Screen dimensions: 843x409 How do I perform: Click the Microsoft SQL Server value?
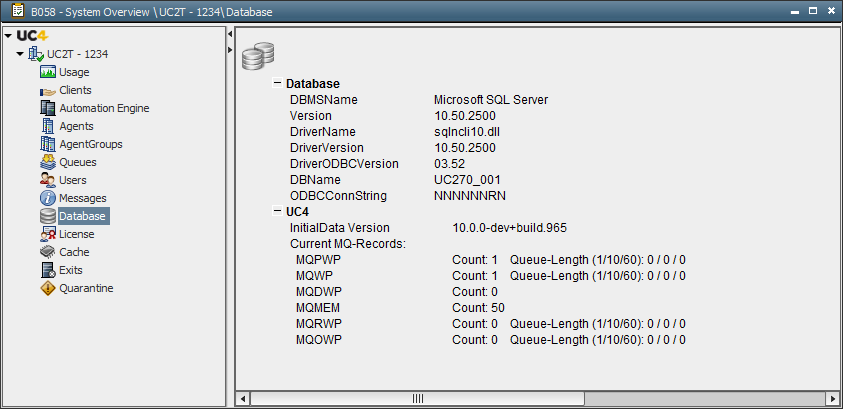491,99
